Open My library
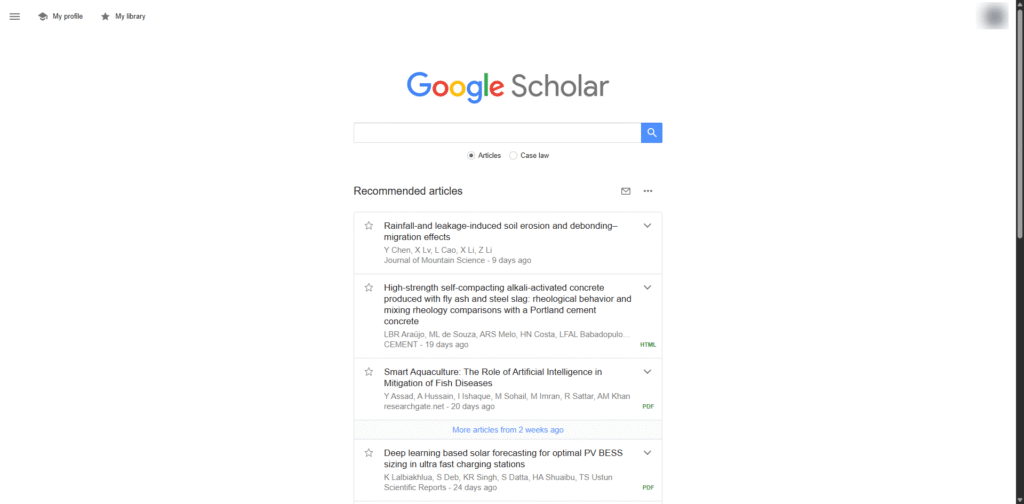Screen dimensions: 1024x504 point(123,16)
